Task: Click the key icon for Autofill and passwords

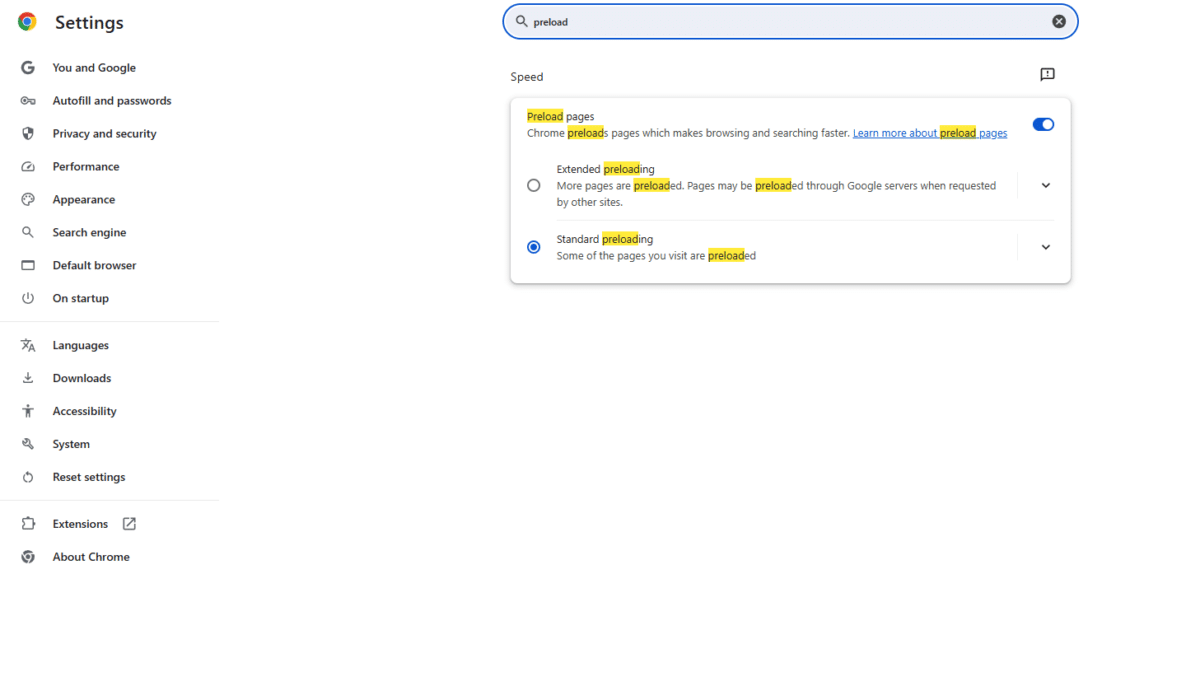Action: tap(28, 101)
